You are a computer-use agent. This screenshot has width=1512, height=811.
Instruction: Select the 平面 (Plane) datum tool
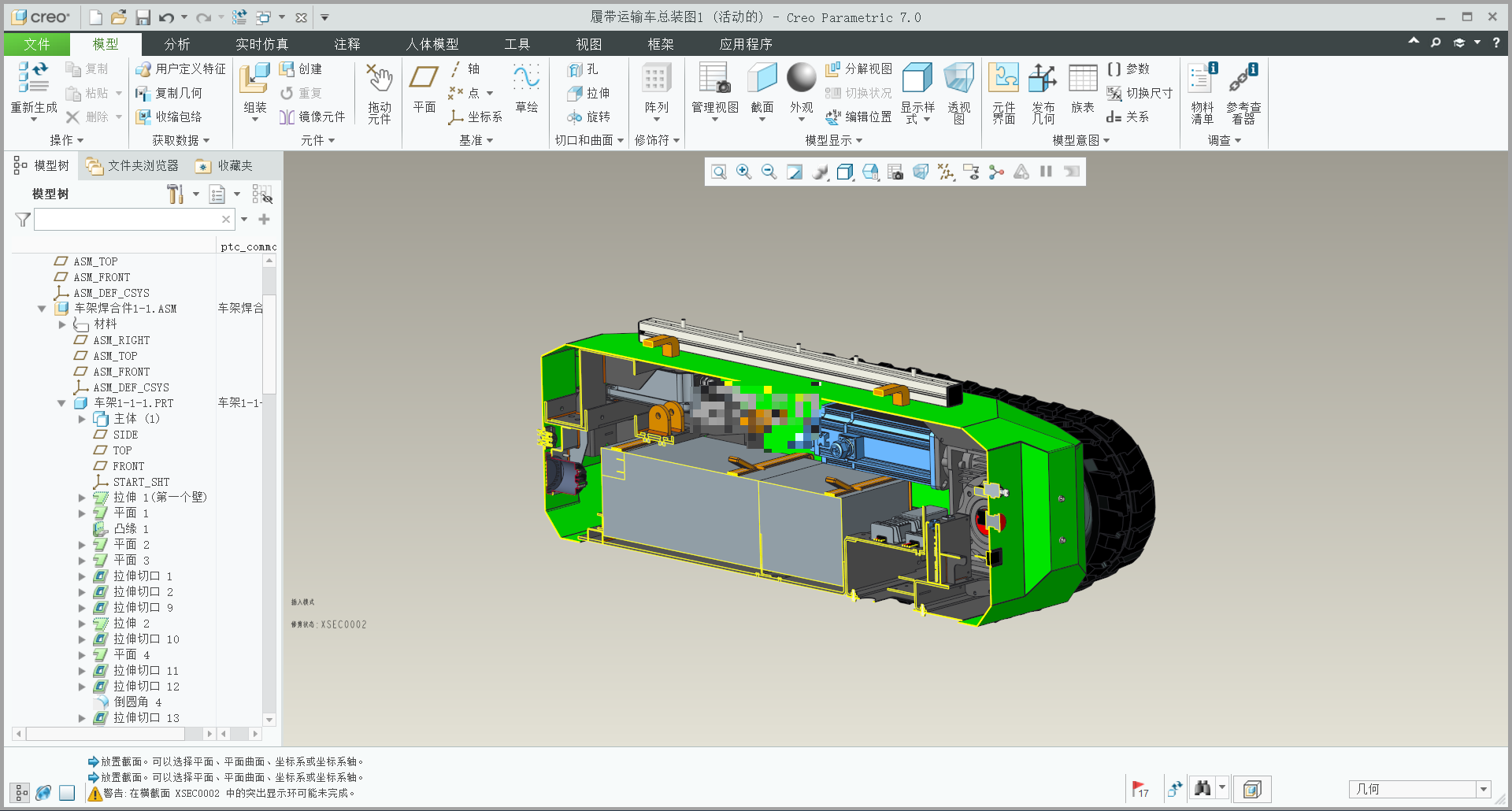point(424,80)
